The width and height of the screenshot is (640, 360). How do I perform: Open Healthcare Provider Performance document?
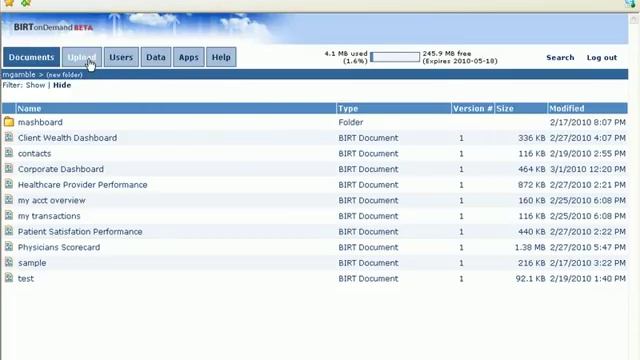pyautogui.click(x=82, y=185)
